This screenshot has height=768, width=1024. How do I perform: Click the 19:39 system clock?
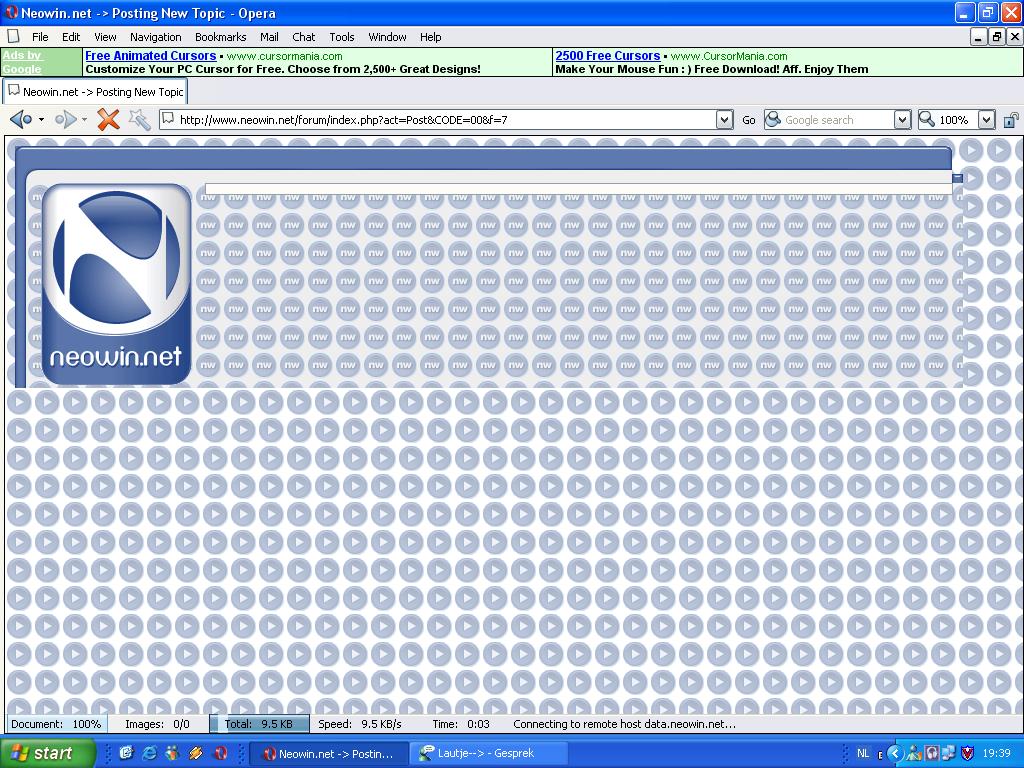pos(996,754)
